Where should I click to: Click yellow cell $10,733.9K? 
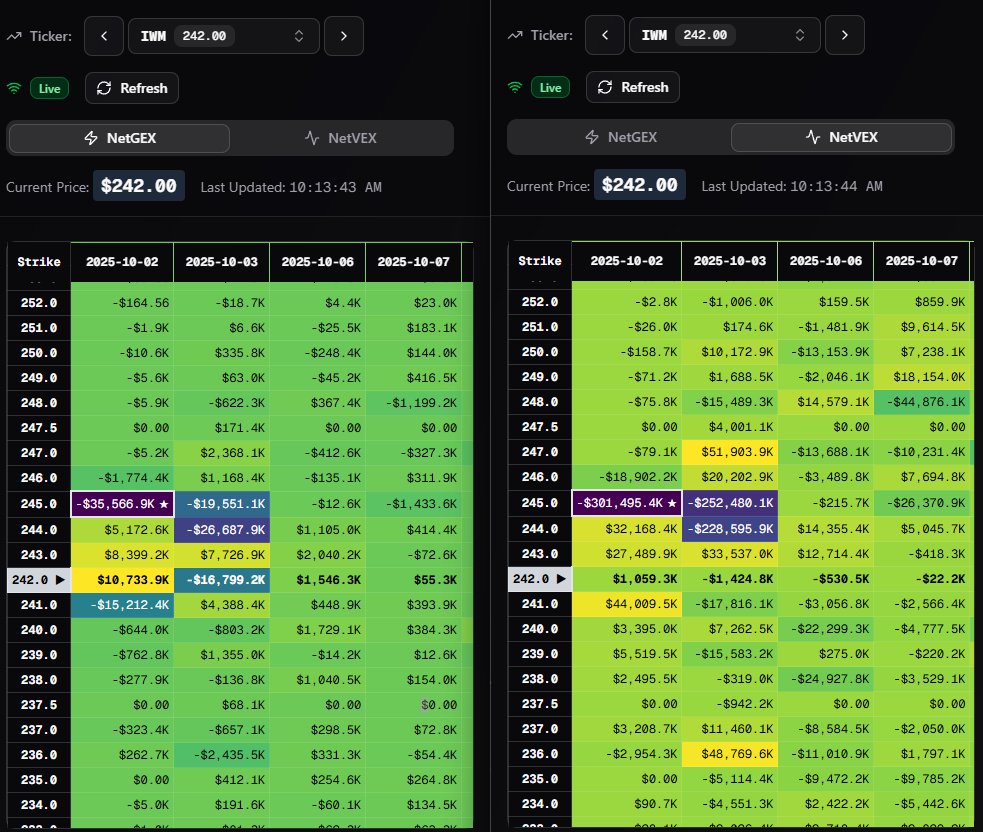[122, 580]
